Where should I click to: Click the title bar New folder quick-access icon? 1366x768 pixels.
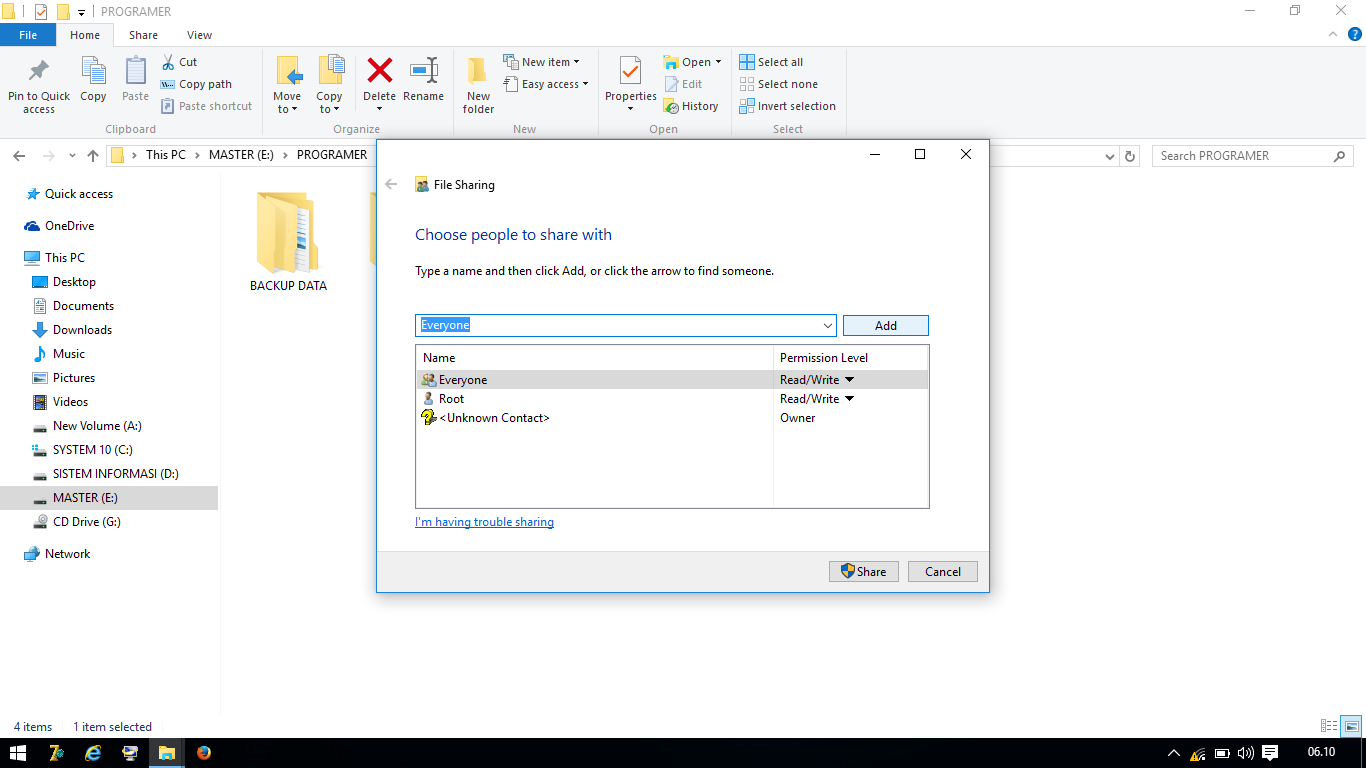coord(63,12)
